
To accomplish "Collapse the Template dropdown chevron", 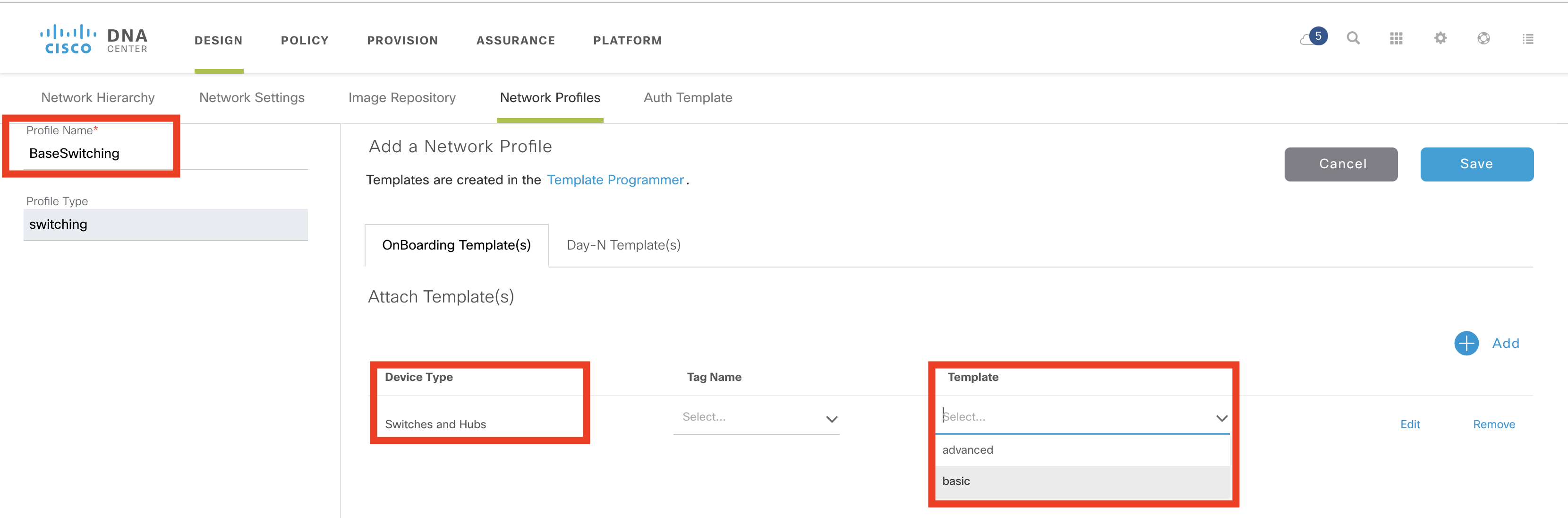I will pyautogui.click(x=1221, y=418).
